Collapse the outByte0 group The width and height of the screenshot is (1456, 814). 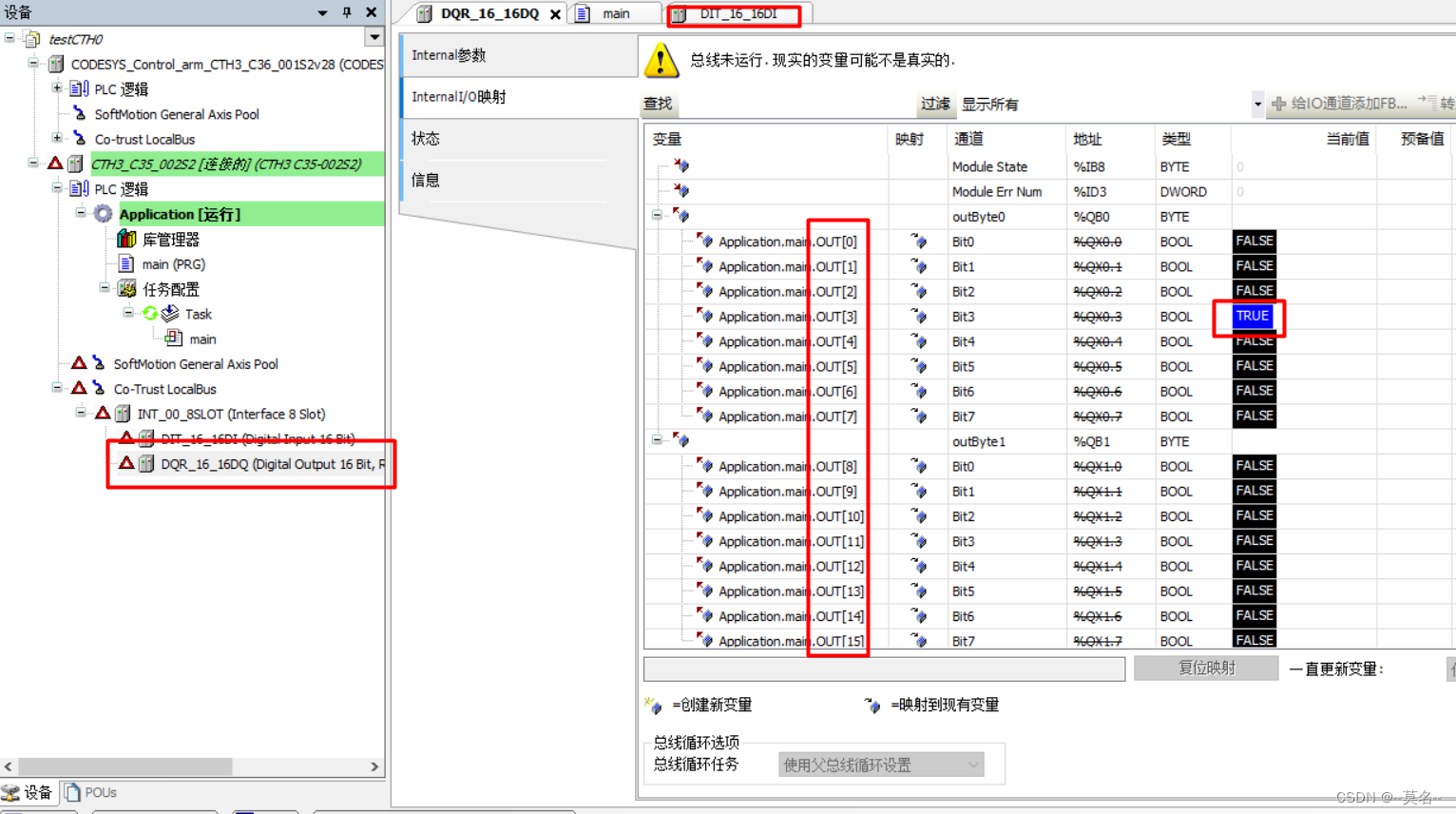pos(657,216)
